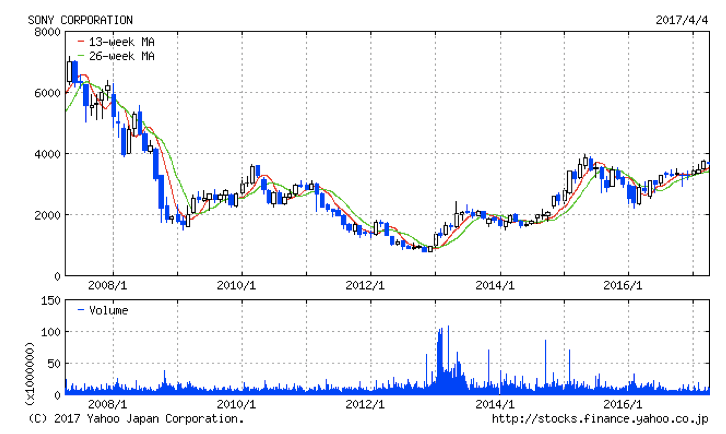
Task: Click the 2010/1 label under volume chart
Action: pos(238,405)
